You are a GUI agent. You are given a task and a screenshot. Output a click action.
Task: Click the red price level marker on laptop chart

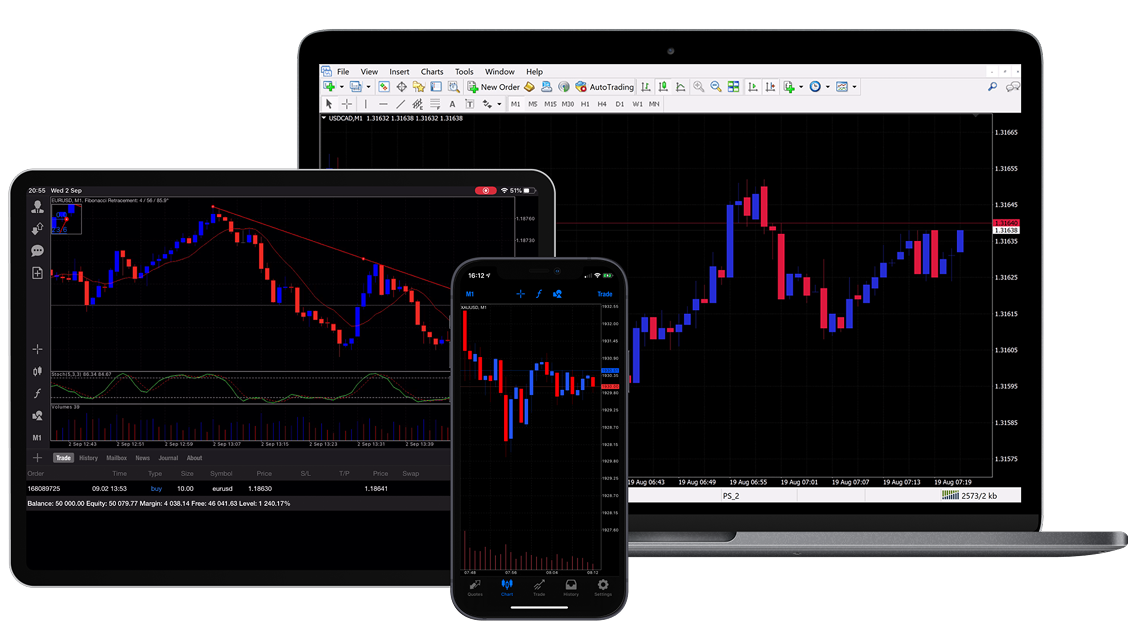(x=1005, y=222)
